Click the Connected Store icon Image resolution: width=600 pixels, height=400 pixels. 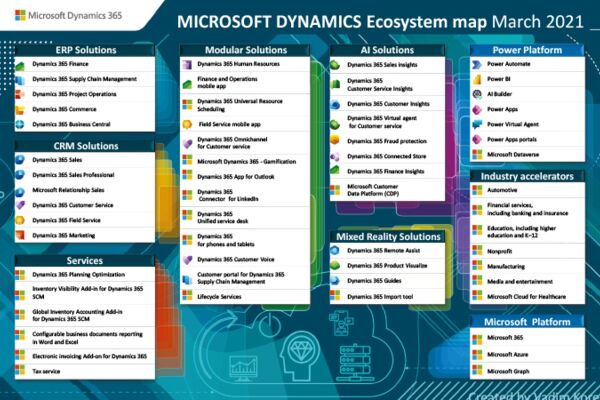335,157
